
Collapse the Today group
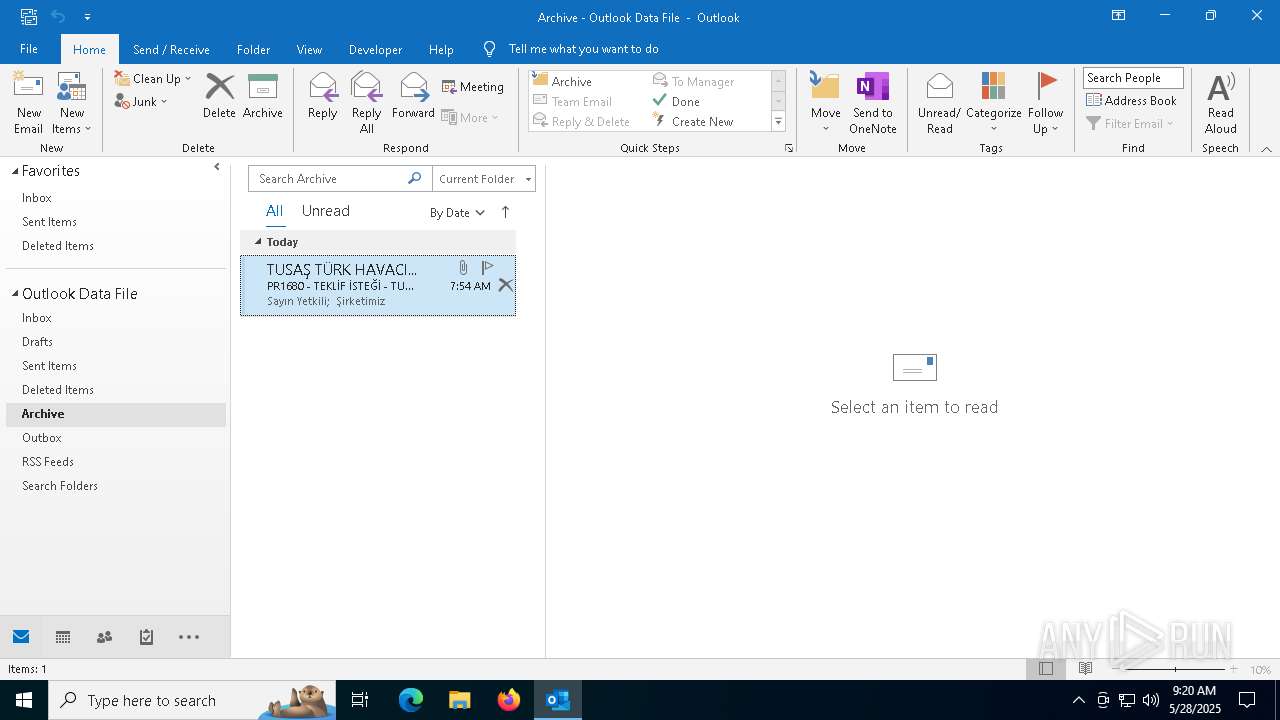(258, 242)
